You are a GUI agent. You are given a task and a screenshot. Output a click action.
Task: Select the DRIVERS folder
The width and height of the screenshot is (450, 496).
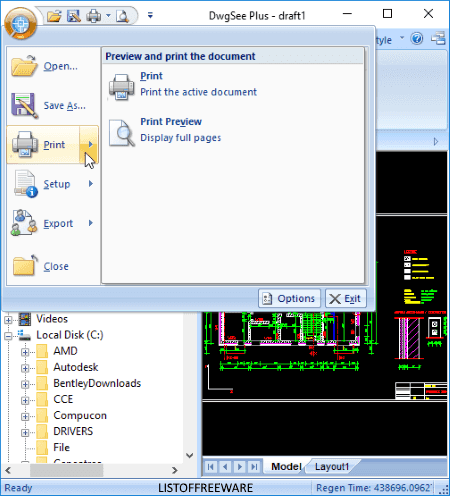click(x=73, y=431)
